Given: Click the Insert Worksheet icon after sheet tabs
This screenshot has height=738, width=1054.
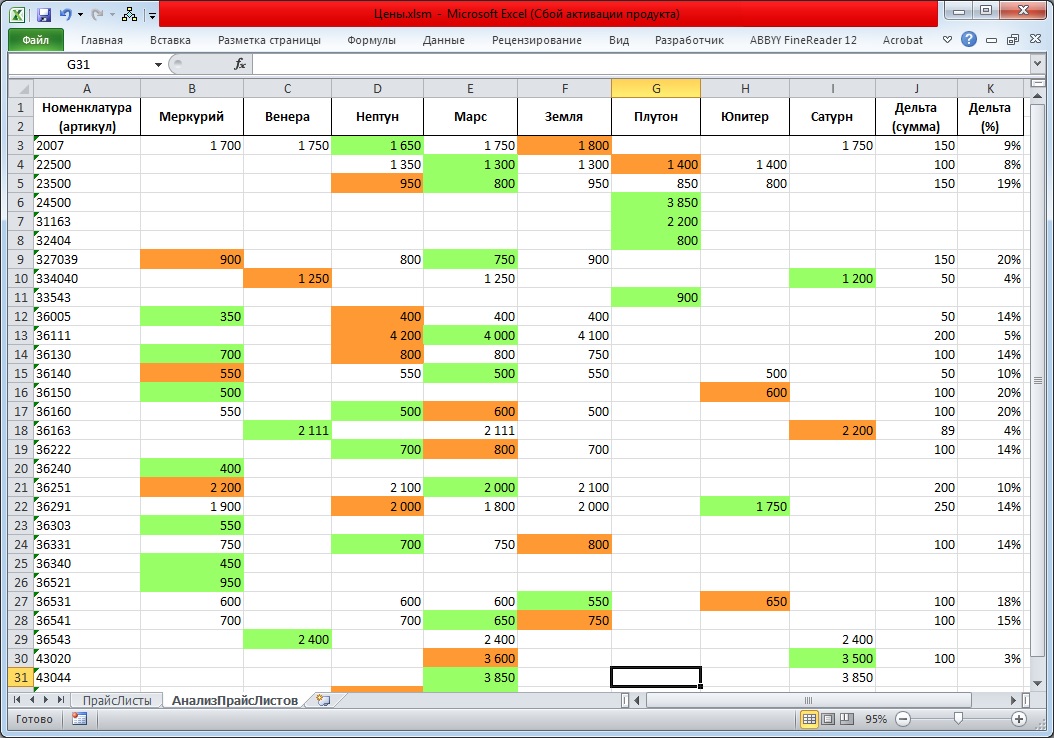Looking at the screenshot, I should pos(323,700).
